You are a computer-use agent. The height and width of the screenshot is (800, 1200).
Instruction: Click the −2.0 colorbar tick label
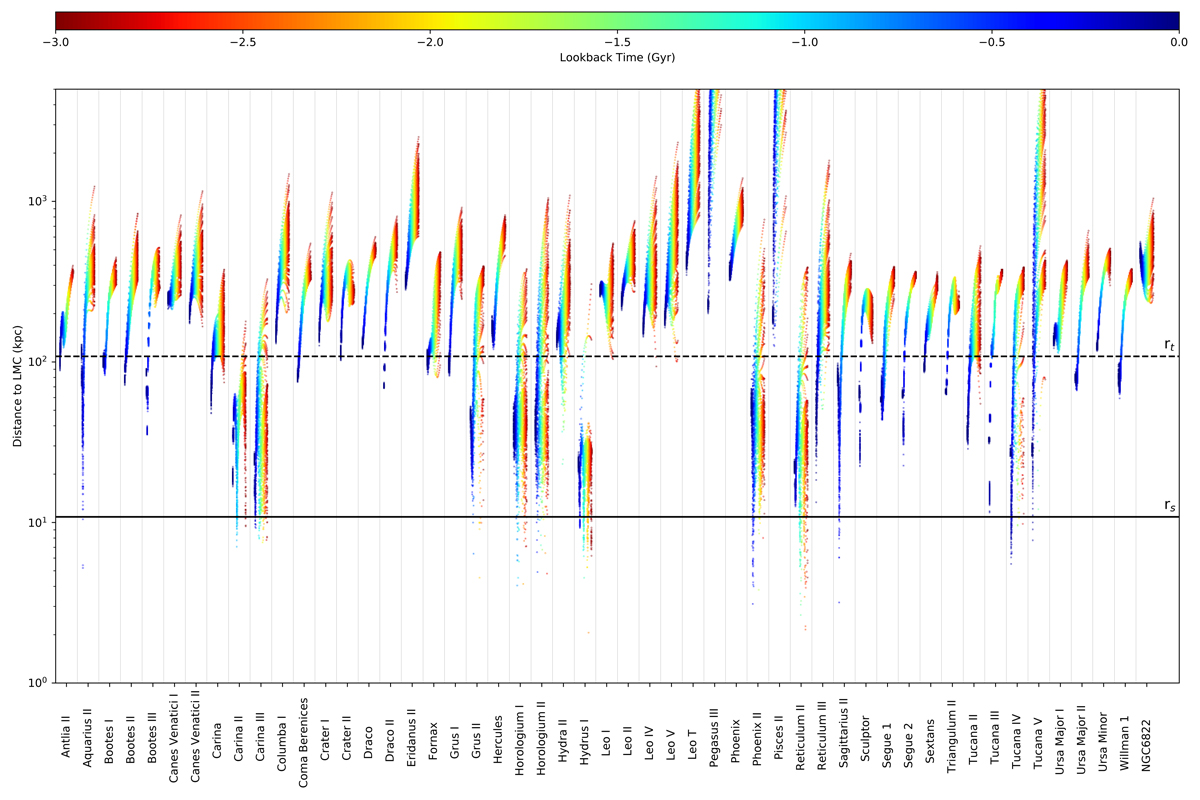point(430,42)
